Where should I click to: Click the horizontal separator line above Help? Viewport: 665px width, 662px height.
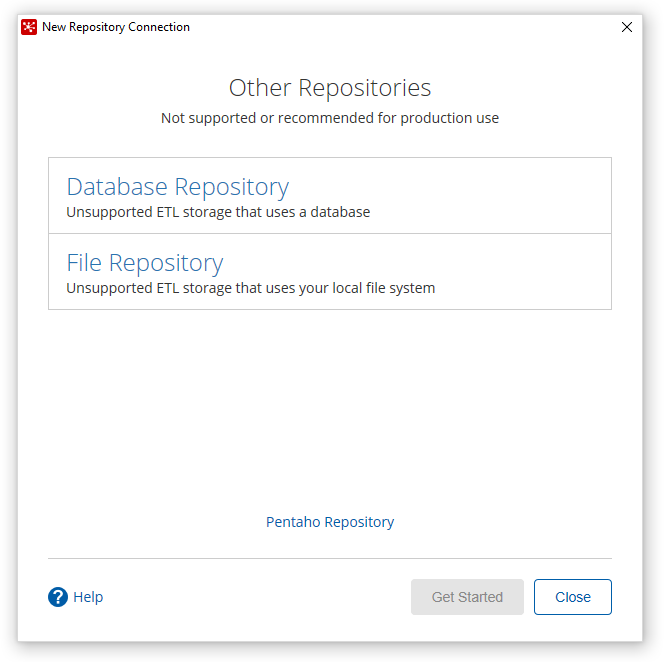coord(330,558)
